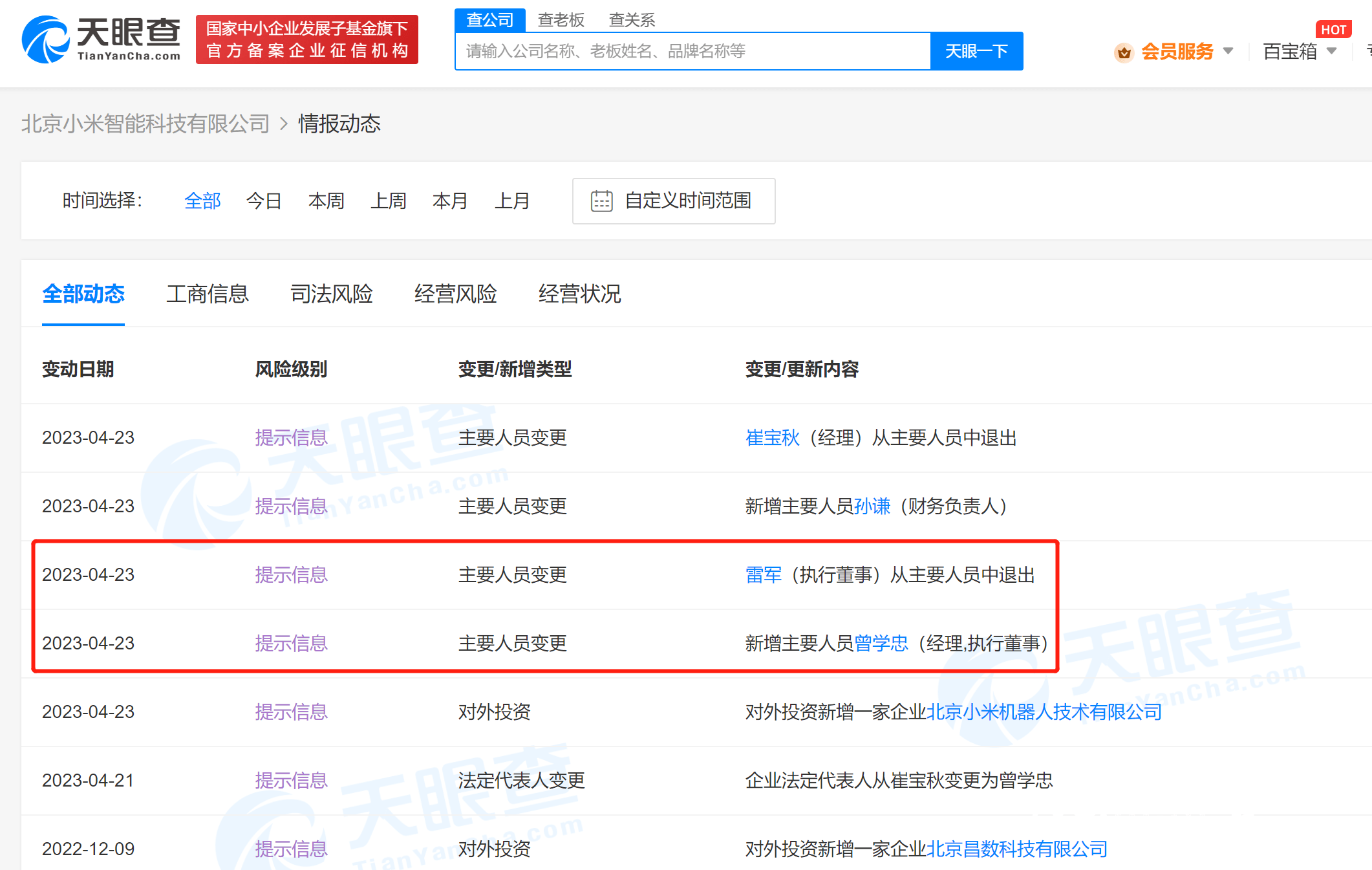Click the 风险级别 column header
Image resolution: width=1372 pixels, height=870 pixels.
coord(291,369)
